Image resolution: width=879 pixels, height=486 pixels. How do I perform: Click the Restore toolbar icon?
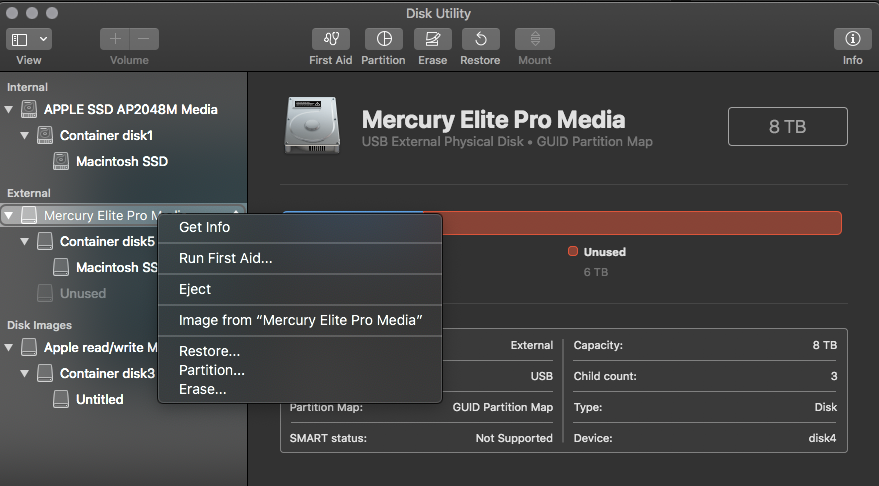(480, 39)
